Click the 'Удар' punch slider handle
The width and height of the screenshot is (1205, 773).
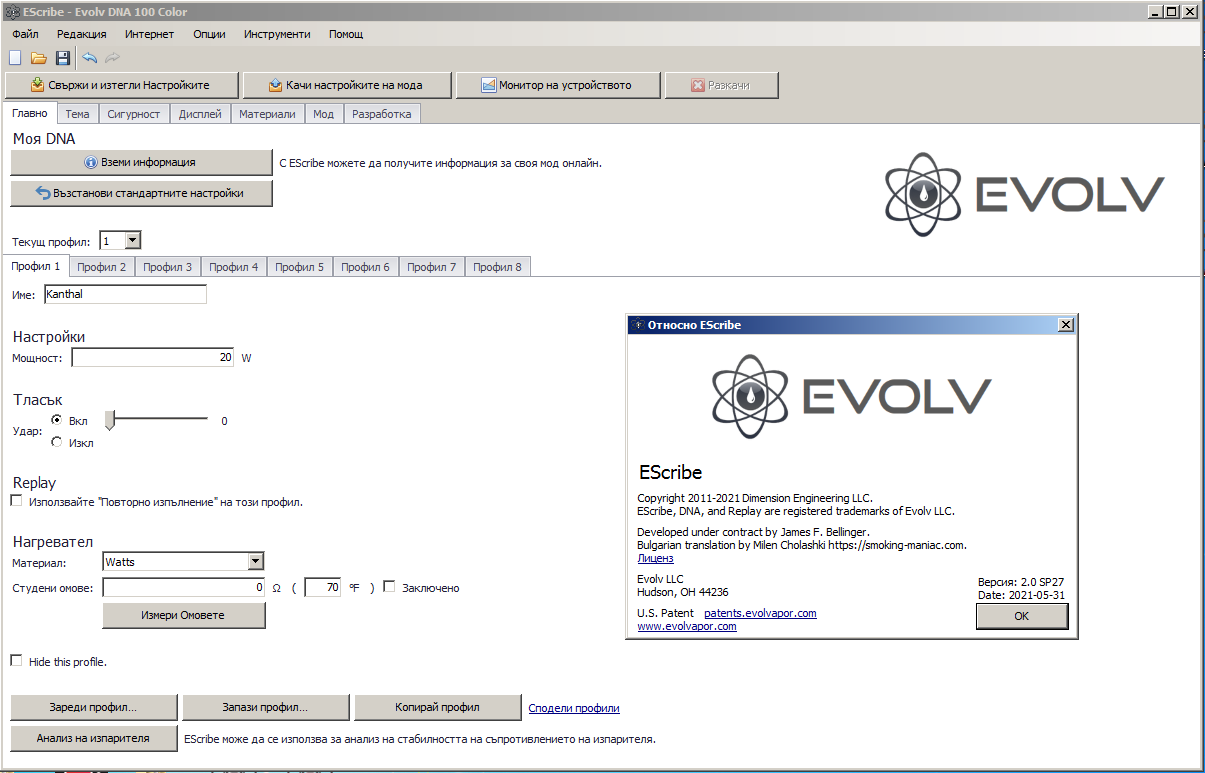[110, 421]
